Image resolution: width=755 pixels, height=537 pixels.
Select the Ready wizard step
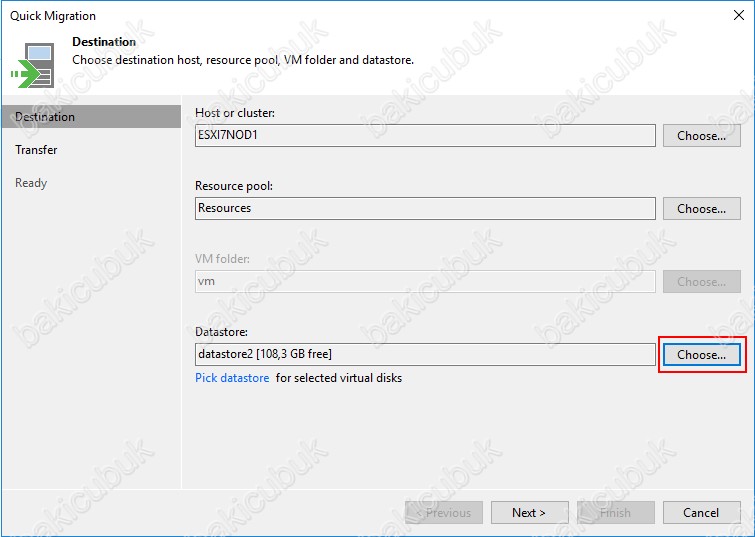point(31,183)
